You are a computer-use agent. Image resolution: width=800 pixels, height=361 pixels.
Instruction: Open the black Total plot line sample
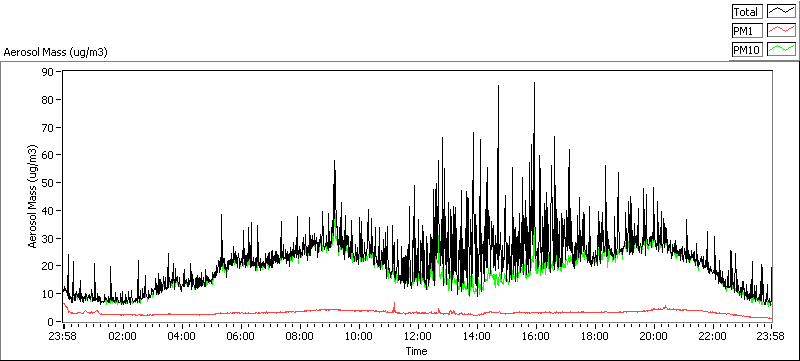[x=782, y=12]
